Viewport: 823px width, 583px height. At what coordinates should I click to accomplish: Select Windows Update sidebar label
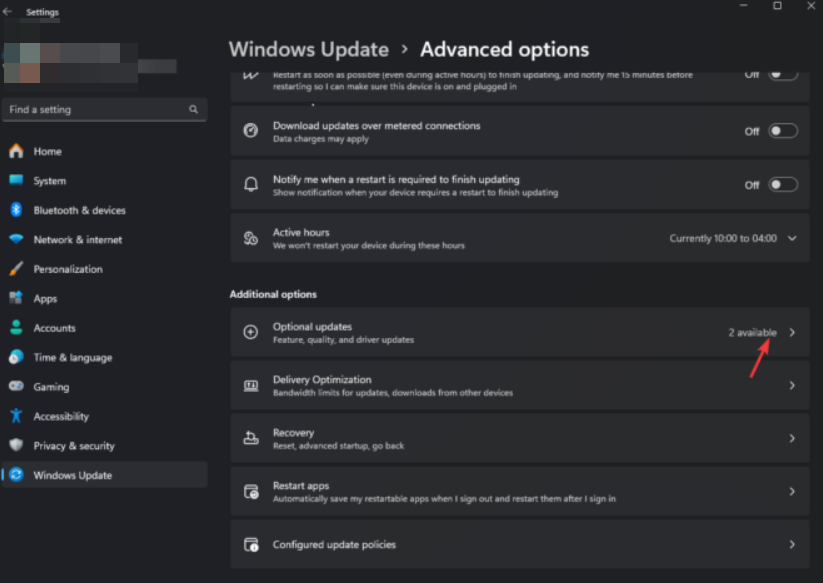coord(72,475)
